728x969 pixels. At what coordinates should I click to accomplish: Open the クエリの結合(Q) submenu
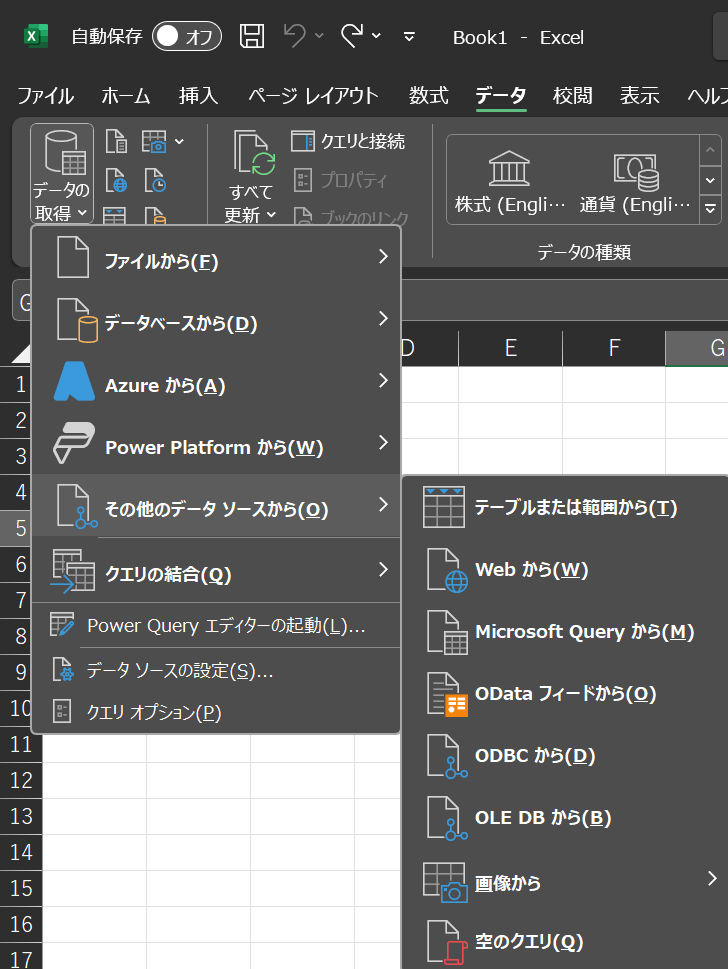click(x=216, y=570)
